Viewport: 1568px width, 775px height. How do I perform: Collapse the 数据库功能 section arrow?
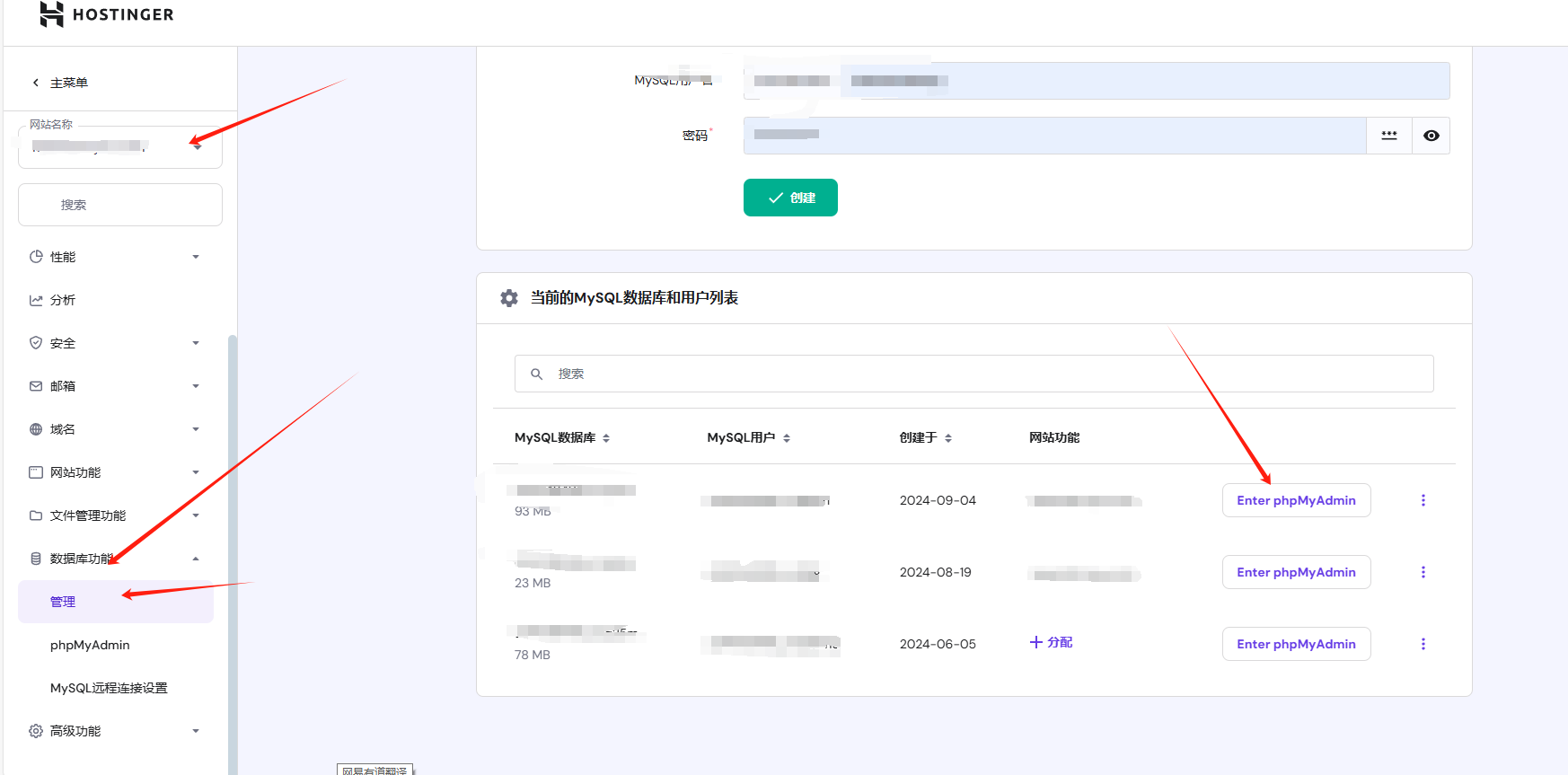tap(196, 559)
